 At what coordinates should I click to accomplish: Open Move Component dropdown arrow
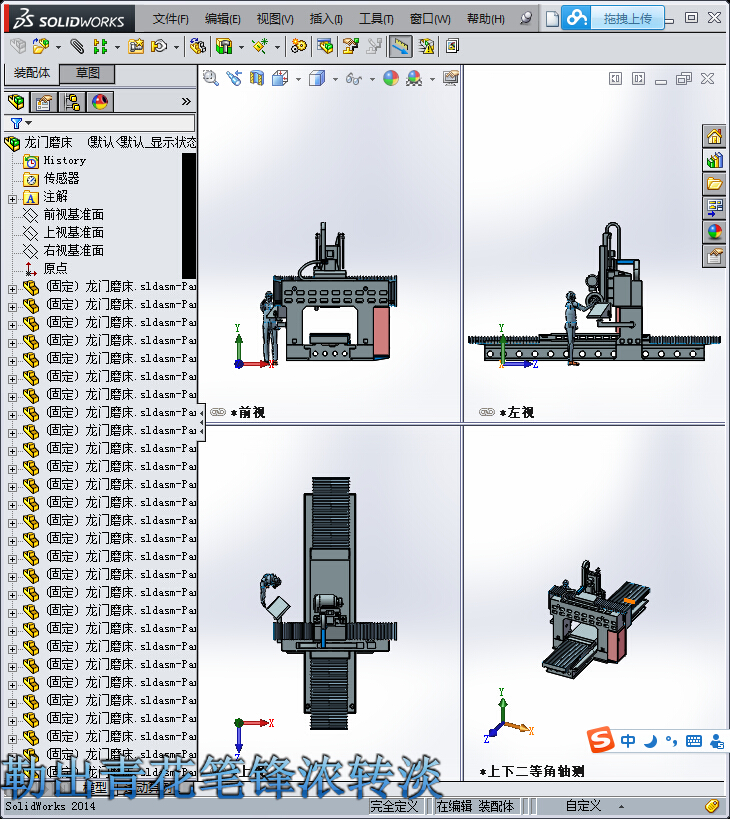pyautogui.click(x=176, y=48)
